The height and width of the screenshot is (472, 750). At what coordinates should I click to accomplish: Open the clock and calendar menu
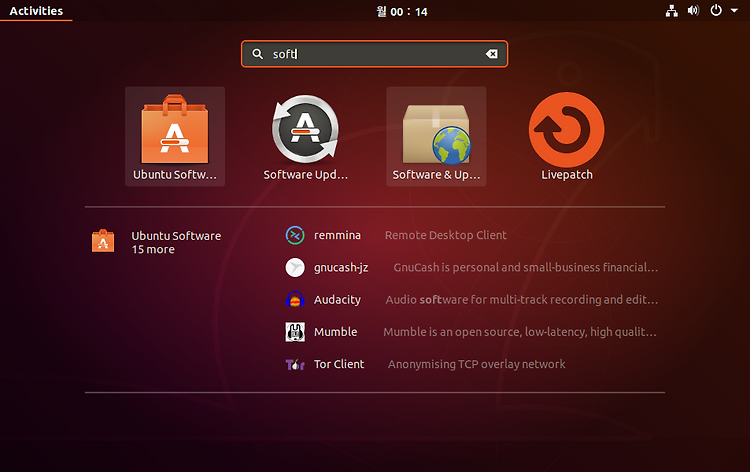pyautogui.click(x=402, y=11)
